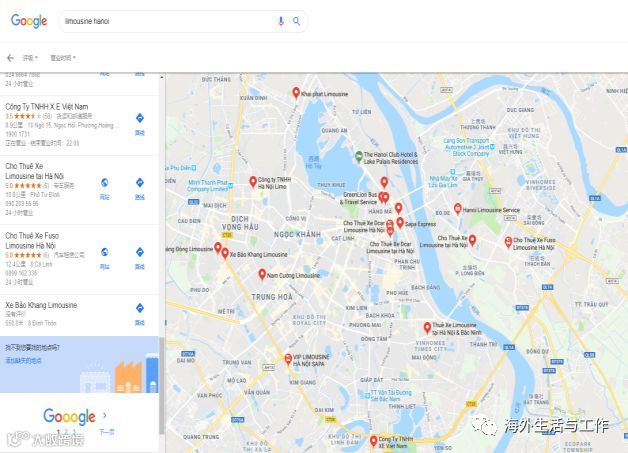The height and width of the screenshot is (453, 628).
Task: Select the Thuê Xe Limousine Hà Nội & Bắc Ninh pin
Action: tap(427, 328)
